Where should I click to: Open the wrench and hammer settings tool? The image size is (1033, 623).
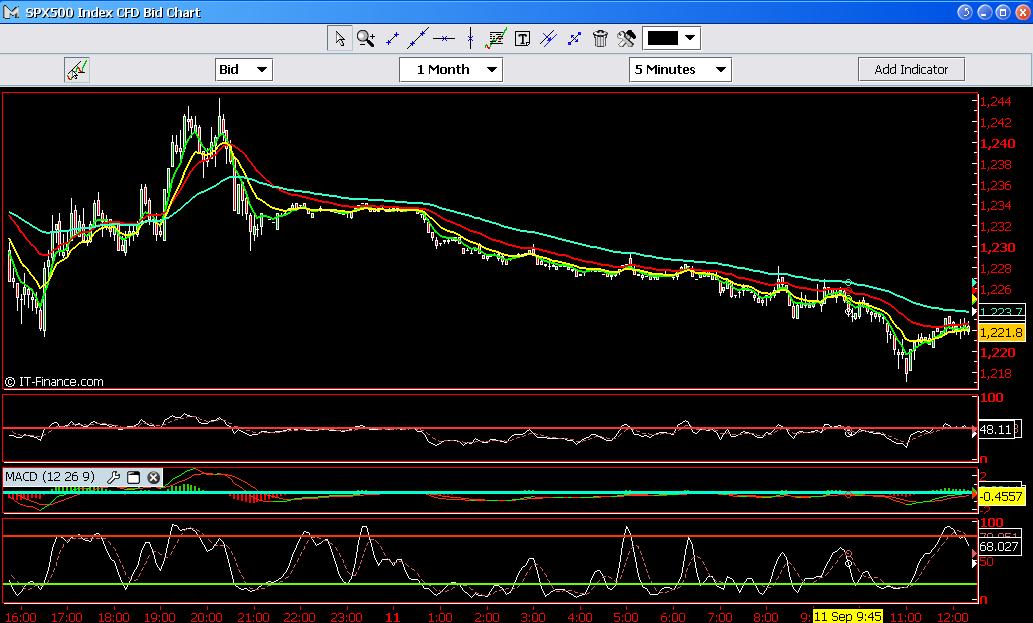pos(626,38)
